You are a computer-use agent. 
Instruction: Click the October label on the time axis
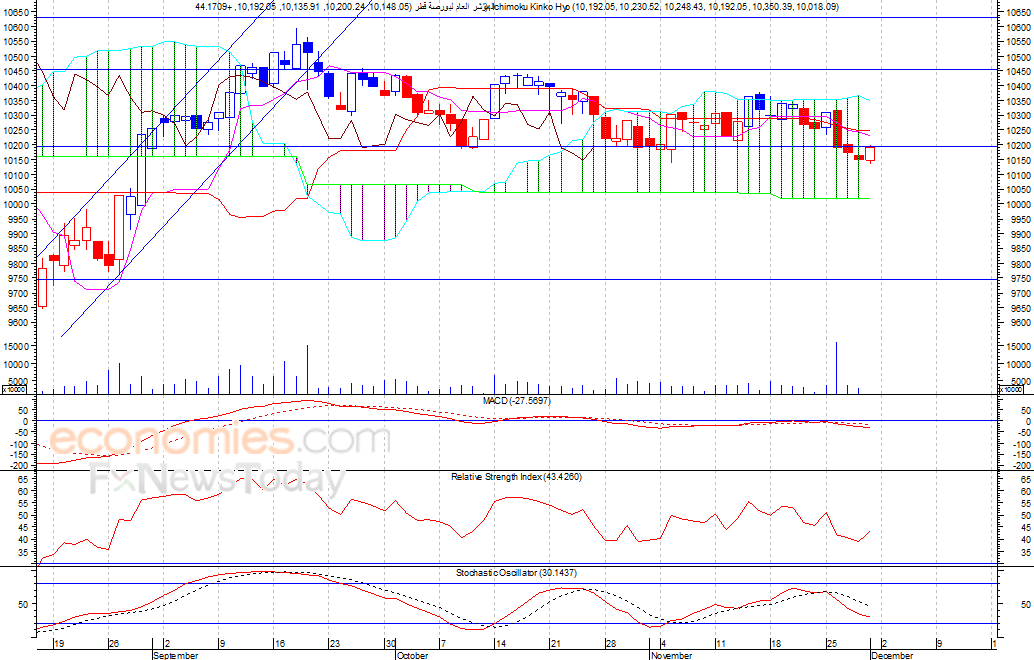[413, 655]
